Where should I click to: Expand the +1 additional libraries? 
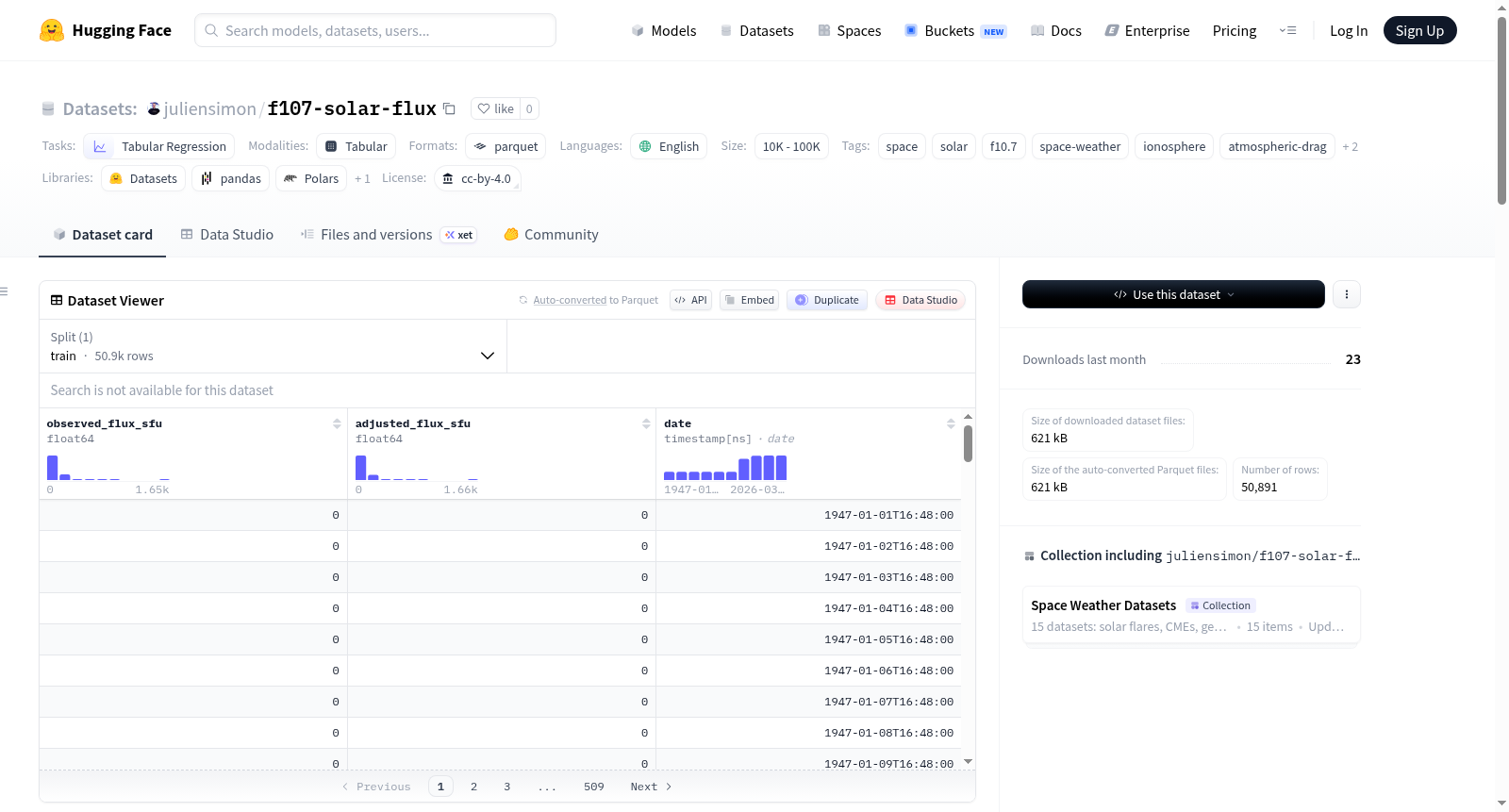pos(362,178)
